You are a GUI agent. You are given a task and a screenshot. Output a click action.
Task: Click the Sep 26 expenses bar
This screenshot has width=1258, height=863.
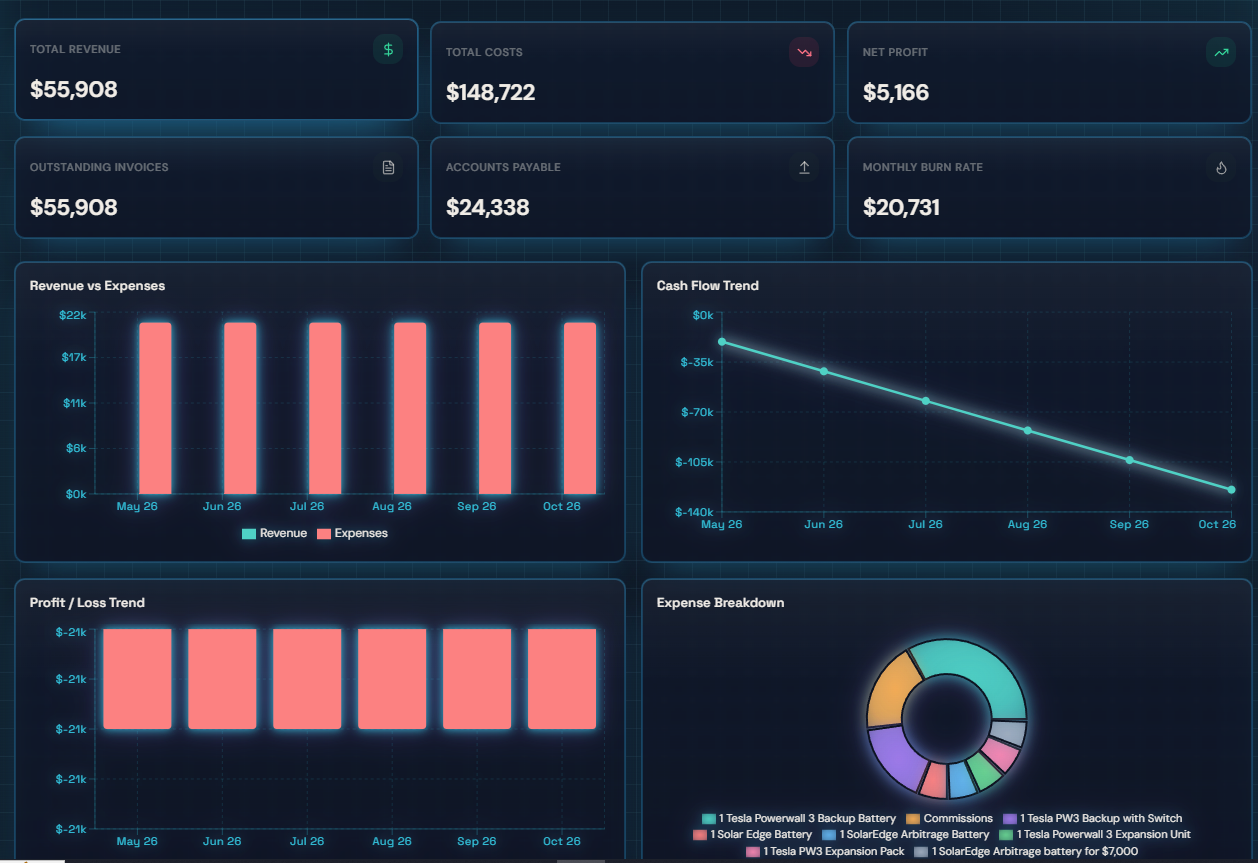[495, 408]
